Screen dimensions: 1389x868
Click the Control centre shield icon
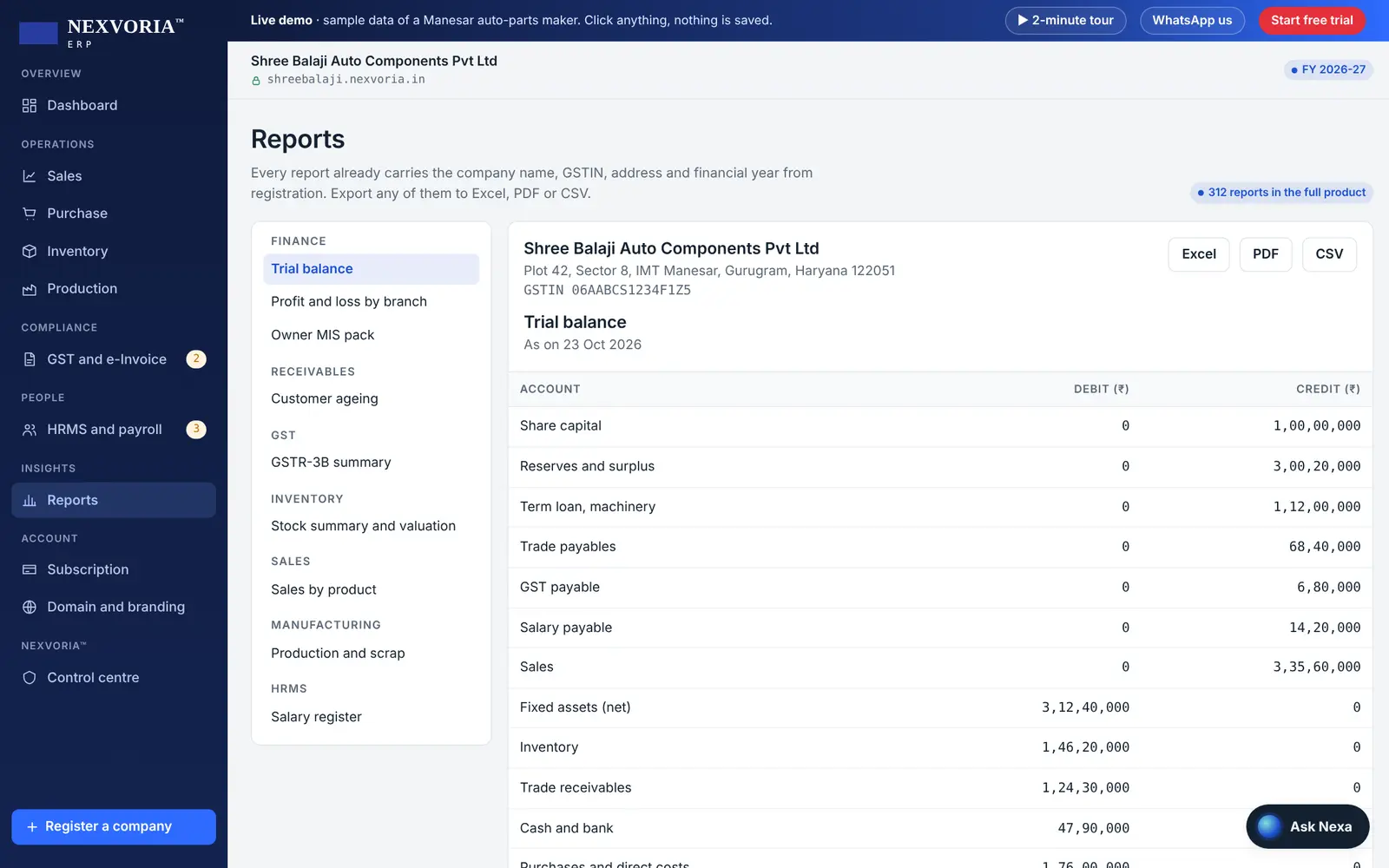pos(30,678)
